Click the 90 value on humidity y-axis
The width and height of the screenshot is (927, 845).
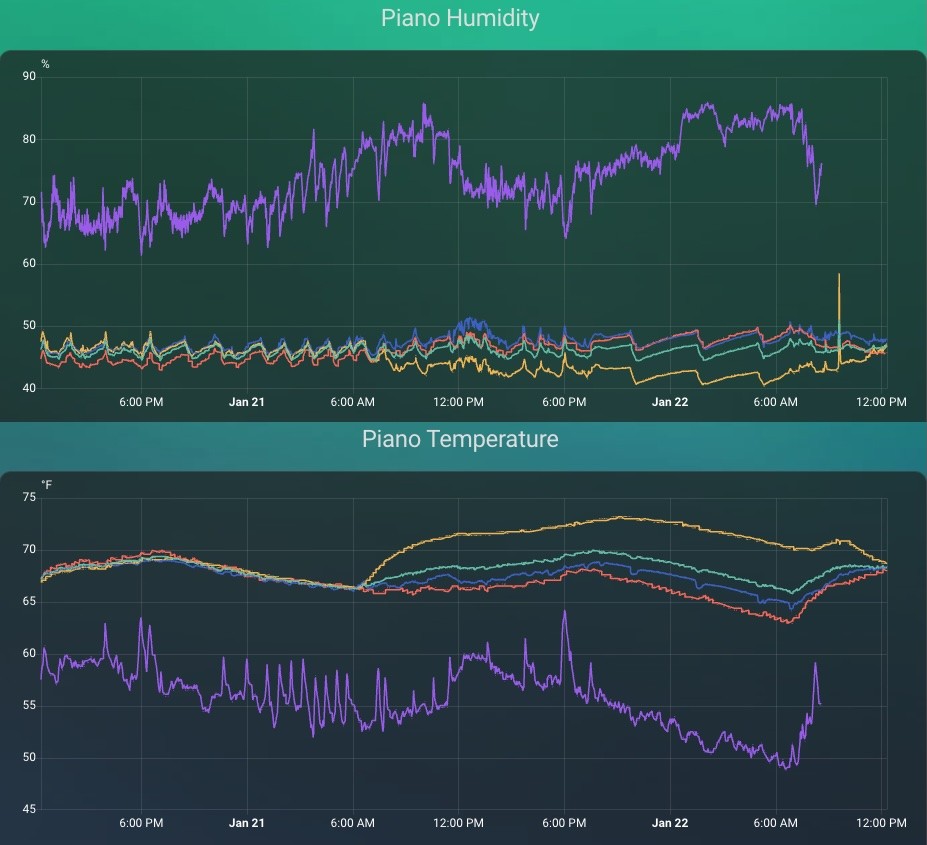tap(29, 76)
